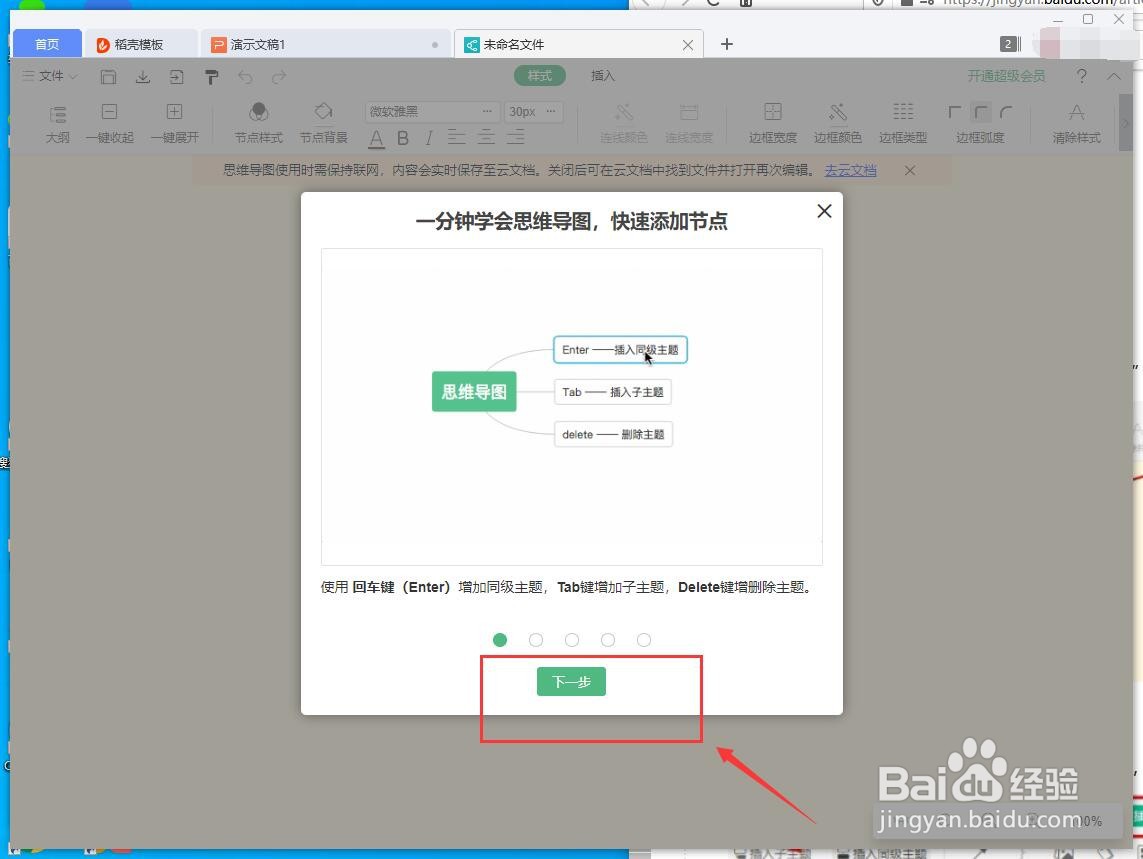Switch to the 演示文稿1 tab
Screen dimensions: 1143x859
[x=325, y=44]
